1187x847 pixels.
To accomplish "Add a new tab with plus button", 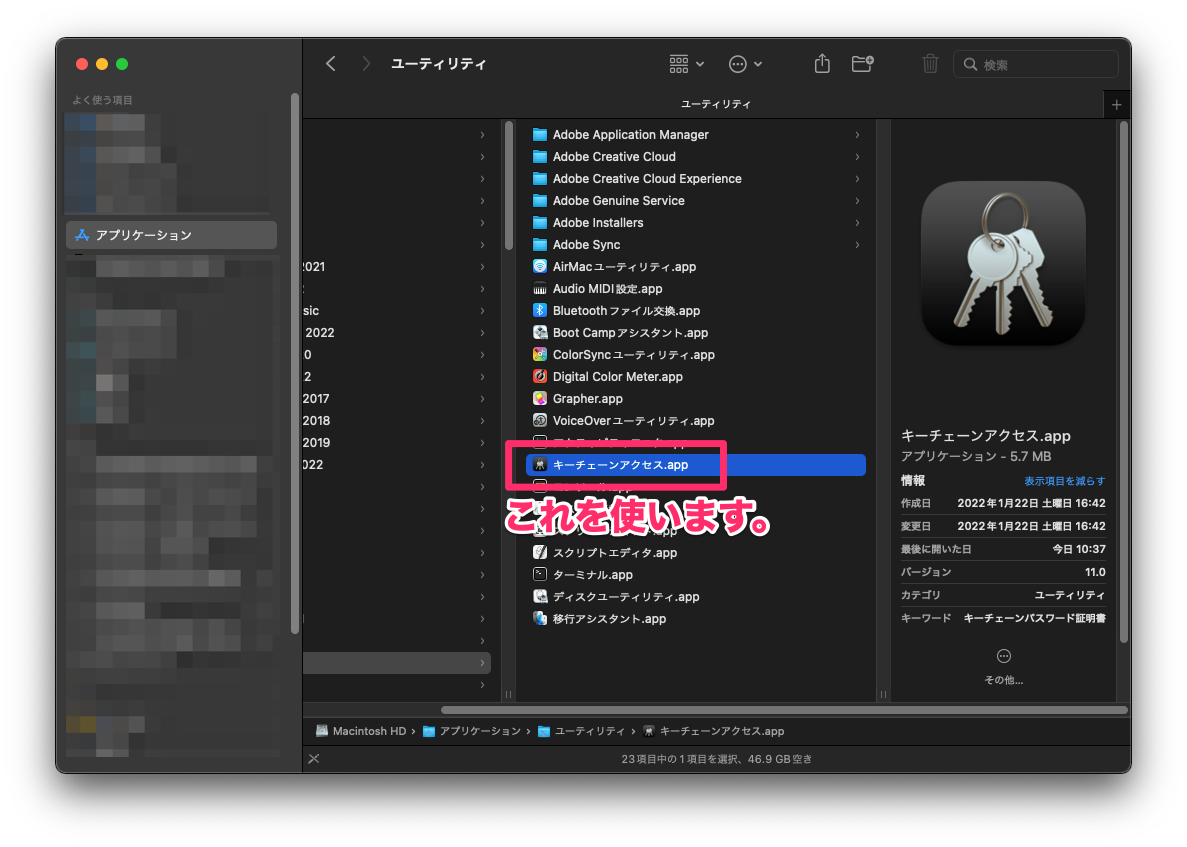I will click(x=1117, y=104).
